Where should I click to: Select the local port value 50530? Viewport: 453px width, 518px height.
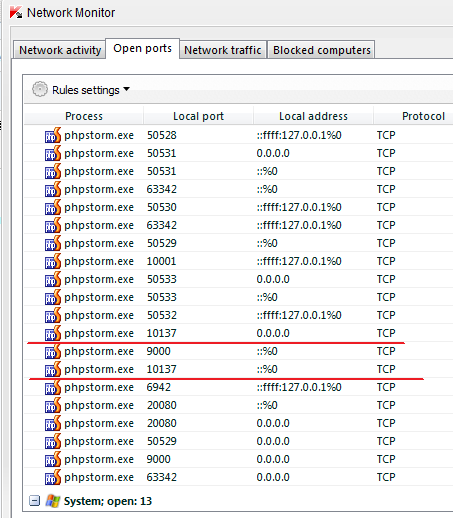click(162, 207)
